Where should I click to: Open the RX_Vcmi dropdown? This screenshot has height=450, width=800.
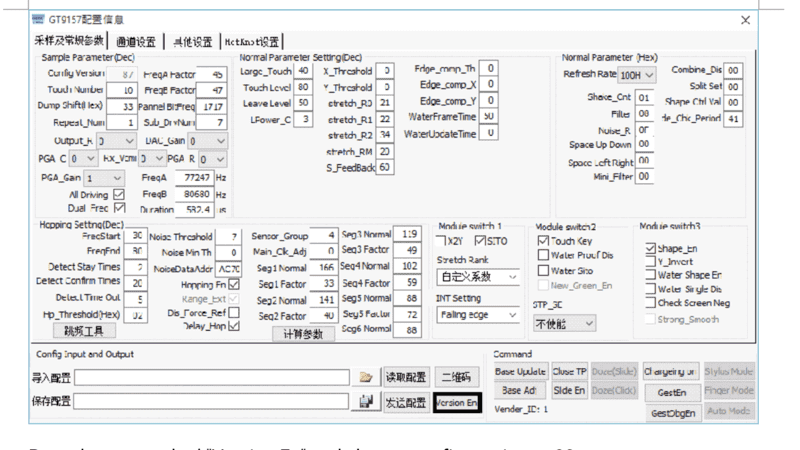tap(152, 159)
